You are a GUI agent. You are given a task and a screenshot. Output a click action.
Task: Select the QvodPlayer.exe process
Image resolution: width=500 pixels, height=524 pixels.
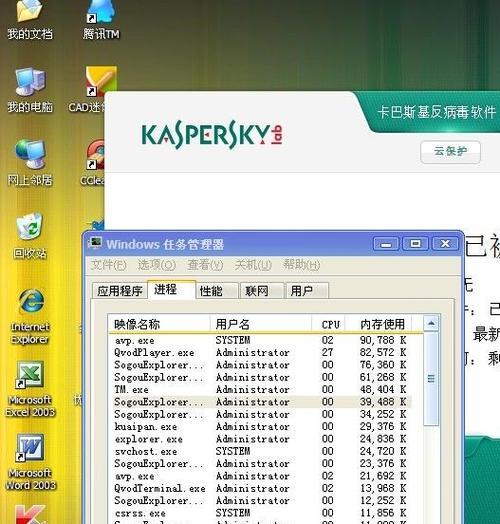(261, 353)
